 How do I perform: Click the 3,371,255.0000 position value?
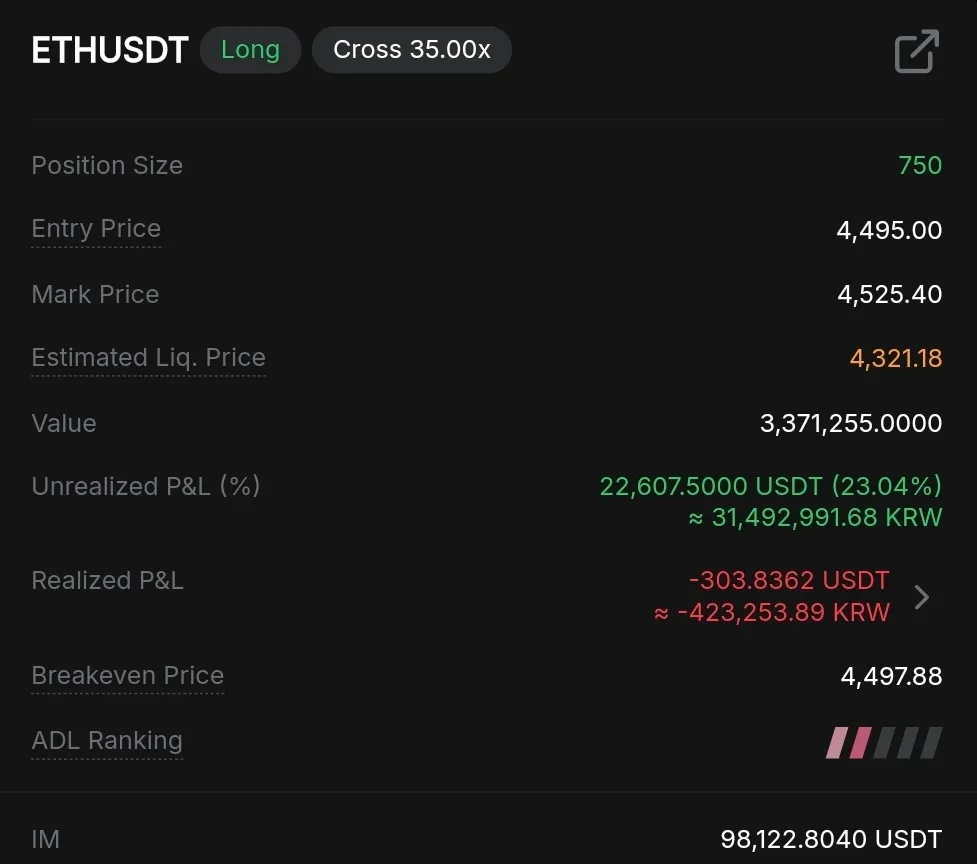pos(851,423)
